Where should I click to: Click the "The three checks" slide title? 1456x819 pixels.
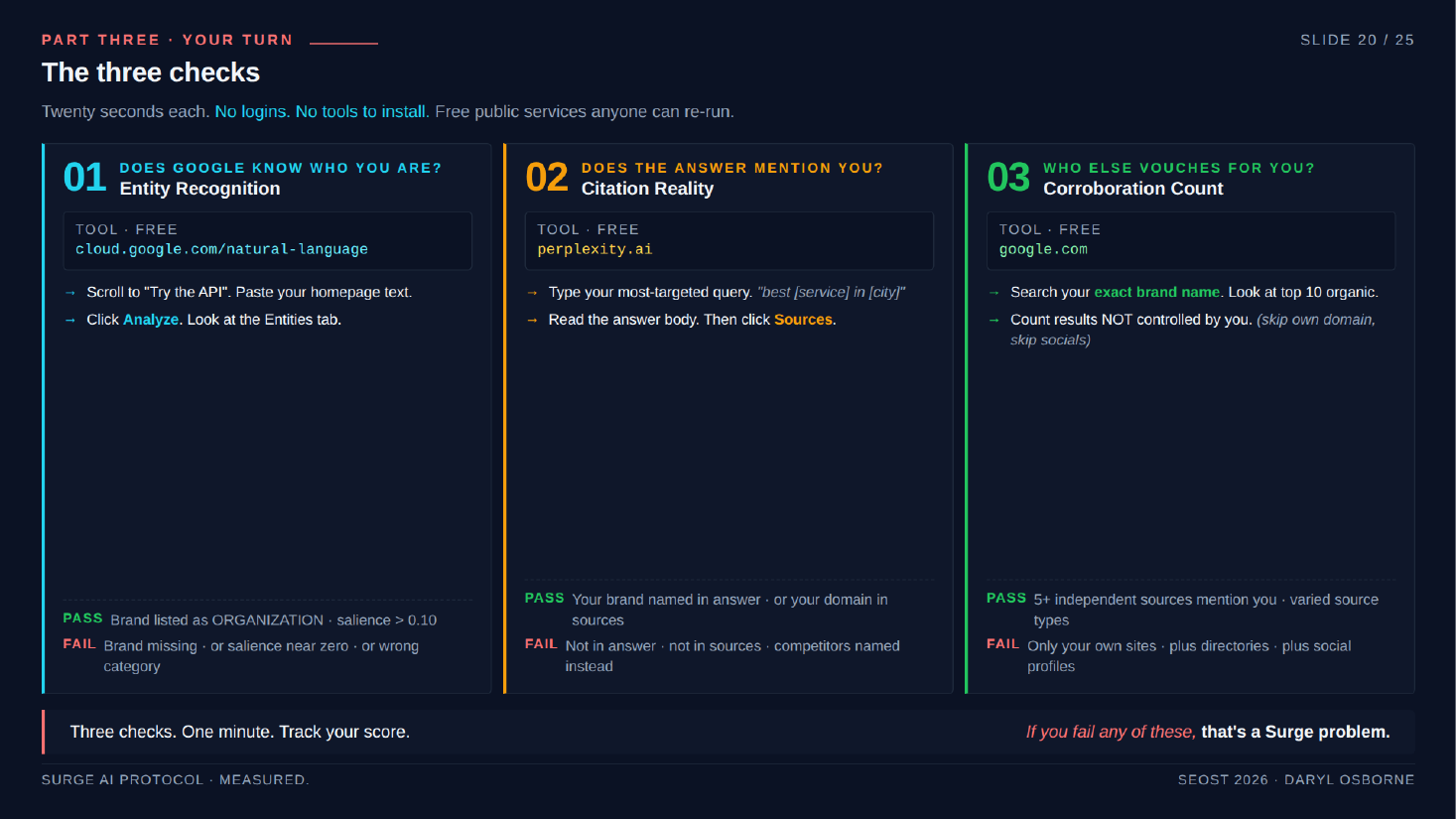(151, 72)
